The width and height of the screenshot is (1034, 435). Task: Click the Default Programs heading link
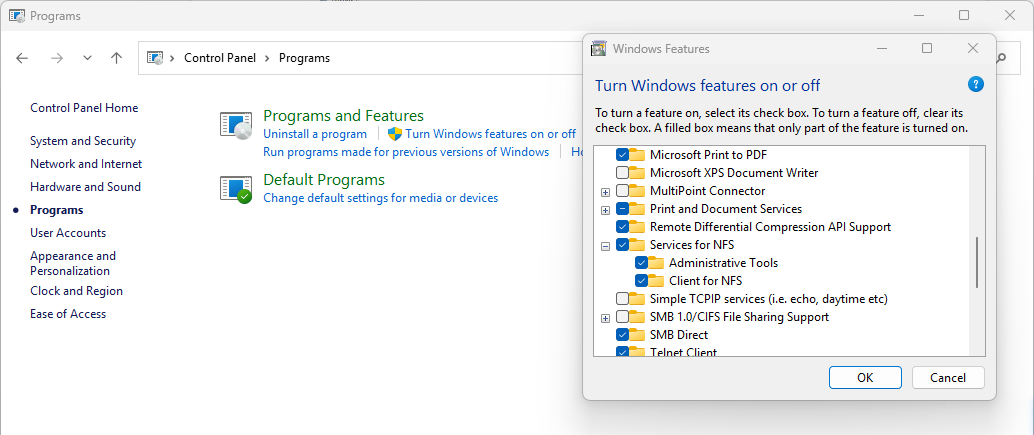coord(324,179)
